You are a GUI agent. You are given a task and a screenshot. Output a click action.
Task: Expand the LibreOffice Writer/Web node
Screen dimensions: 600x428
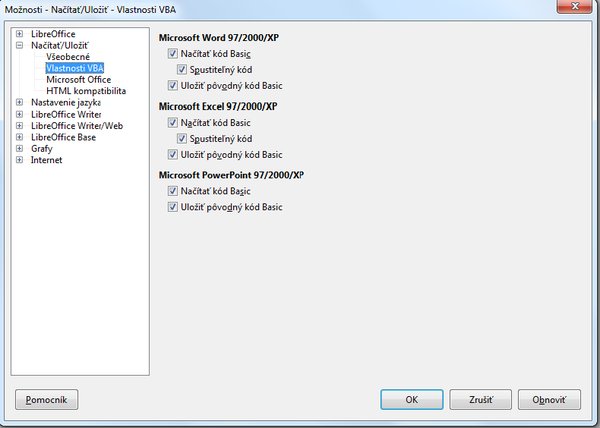(x=20, y=125)
